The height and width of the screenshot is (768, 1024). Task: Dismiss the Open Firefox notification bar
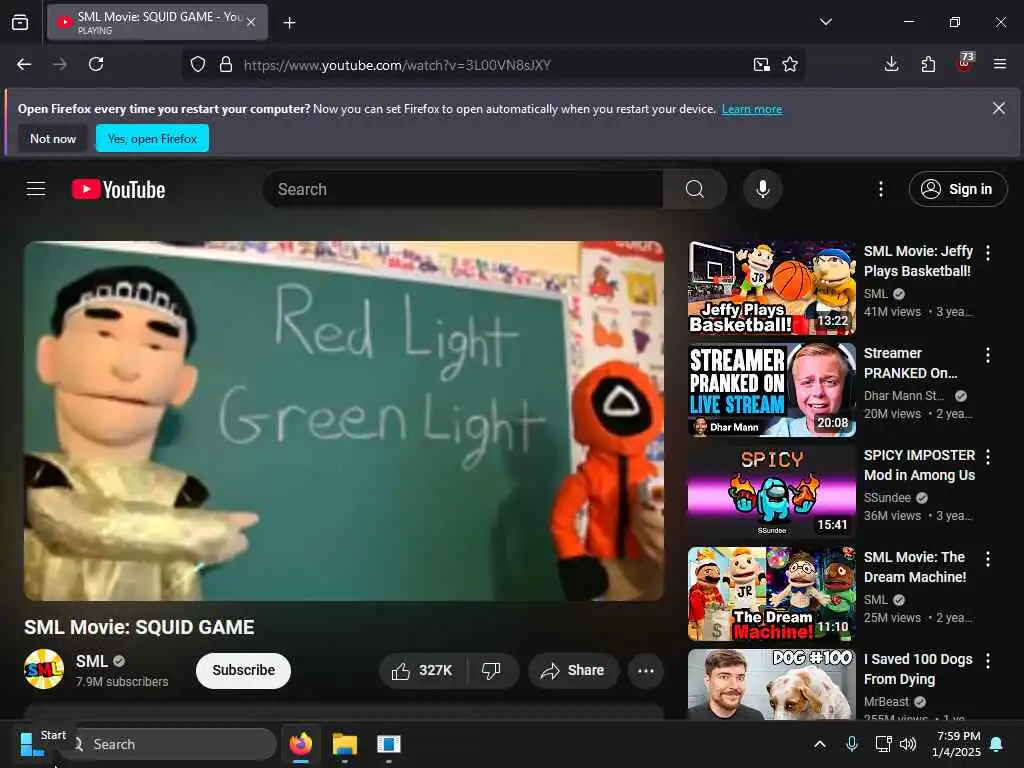(999, 108)
